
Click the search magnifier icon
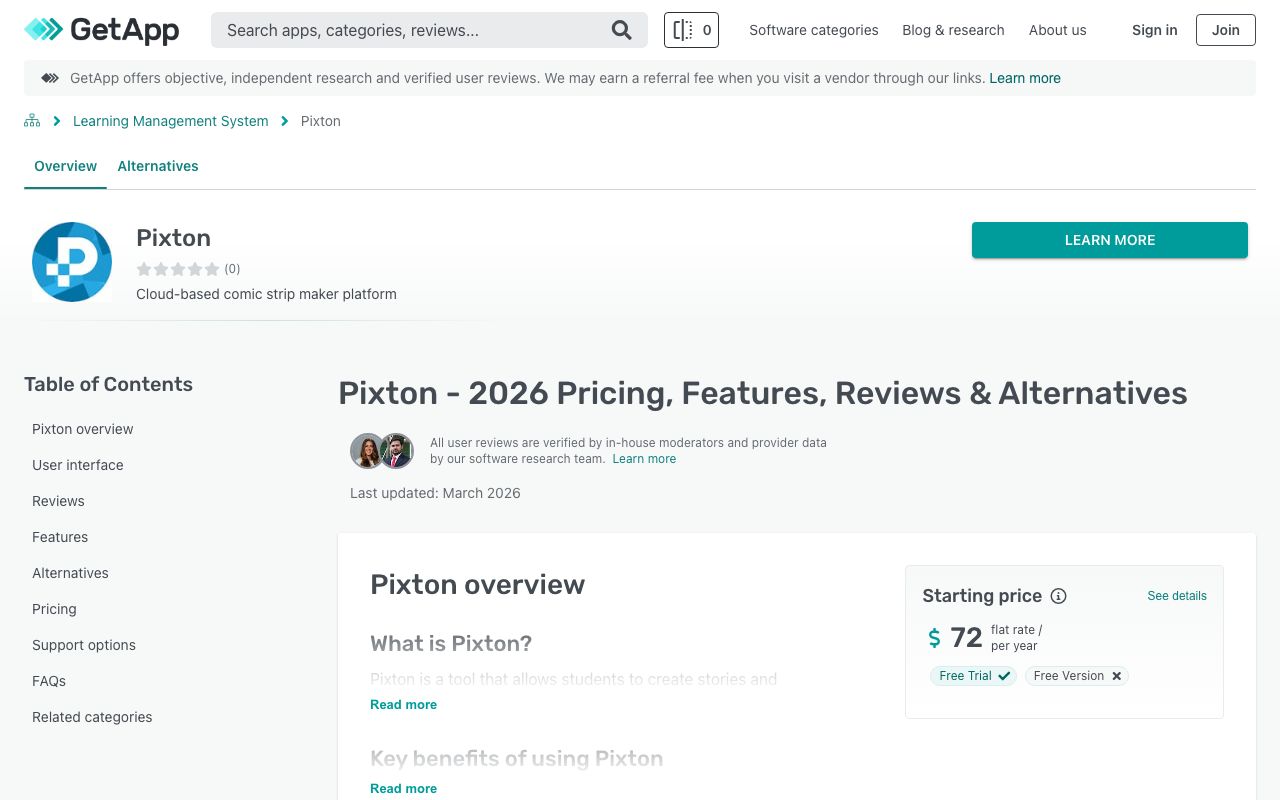point(622,30)
